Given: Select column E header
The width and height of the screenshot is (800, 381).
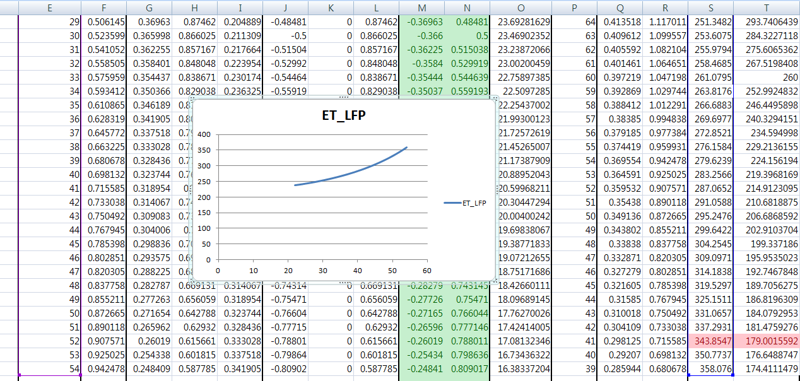Looking at the screenshot, I should (x=49, y=7).
